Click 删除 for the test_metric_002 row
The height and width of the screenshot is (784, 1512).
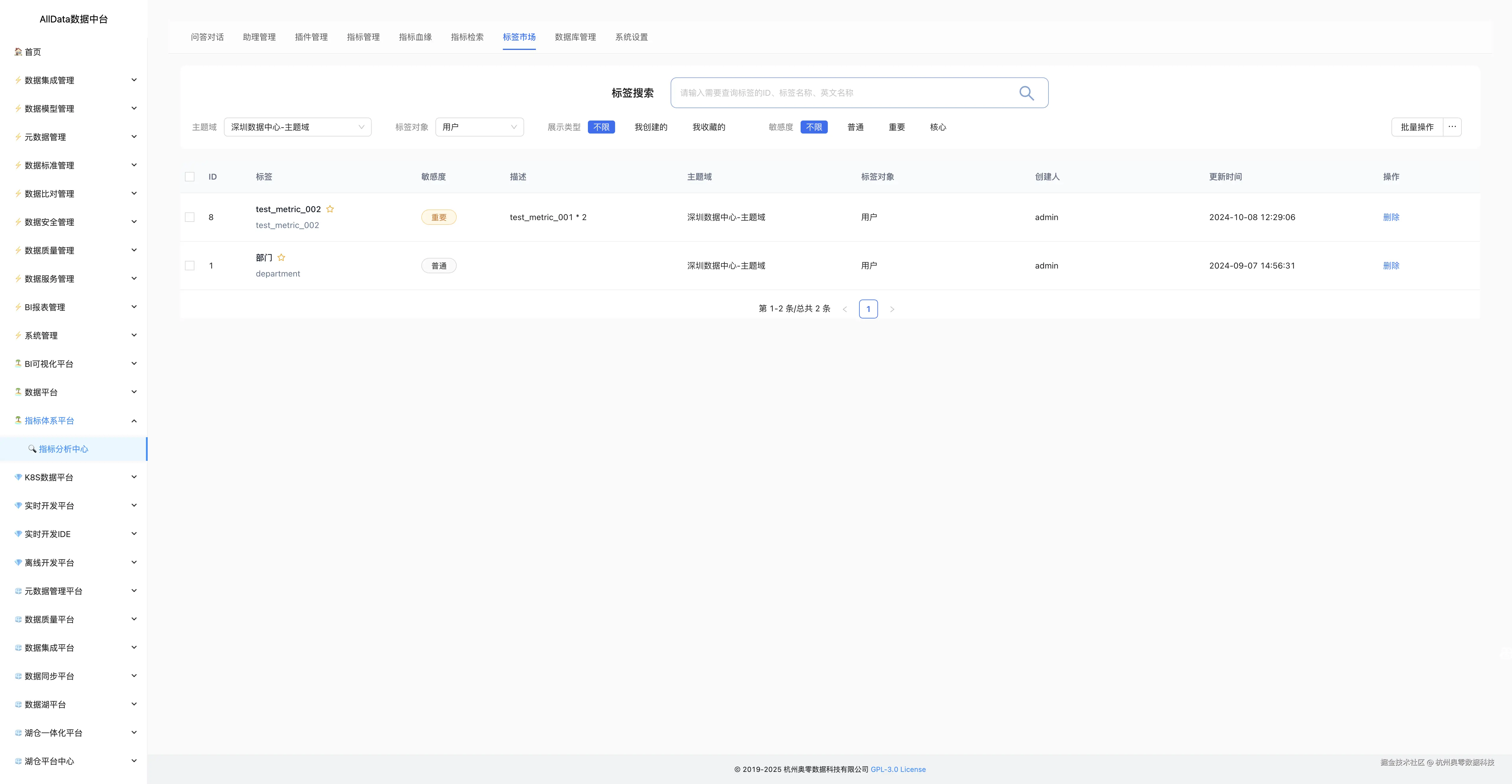tap(1391, 217)
